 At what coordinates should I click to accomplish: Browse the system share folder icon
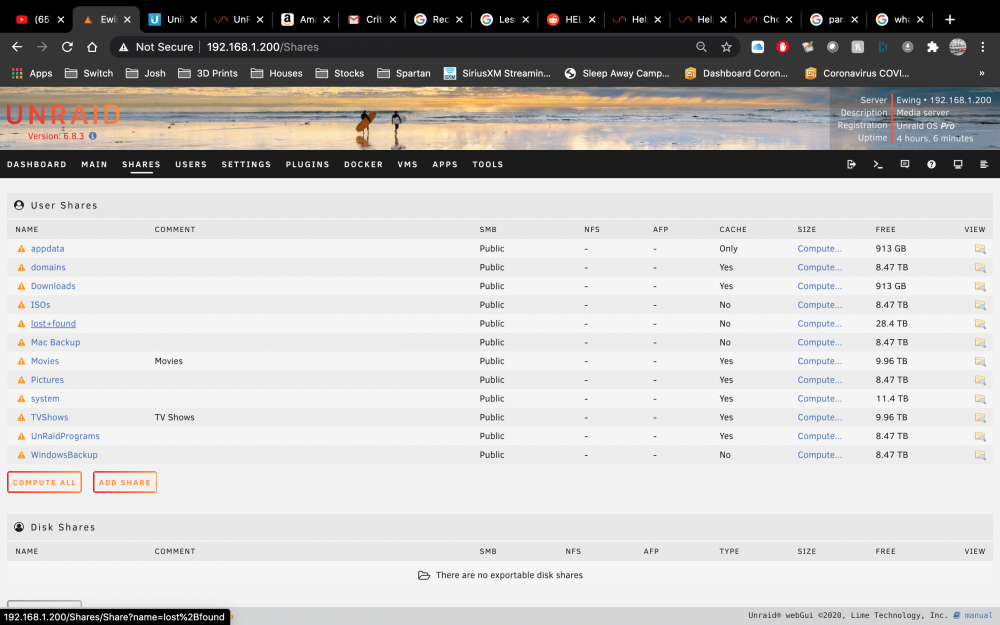[980, 399]
